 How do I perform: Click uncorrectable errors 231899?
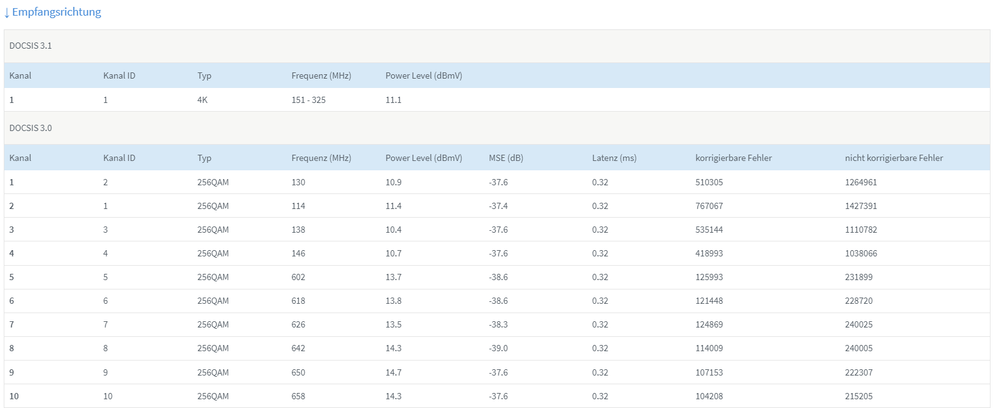point(859,278)
